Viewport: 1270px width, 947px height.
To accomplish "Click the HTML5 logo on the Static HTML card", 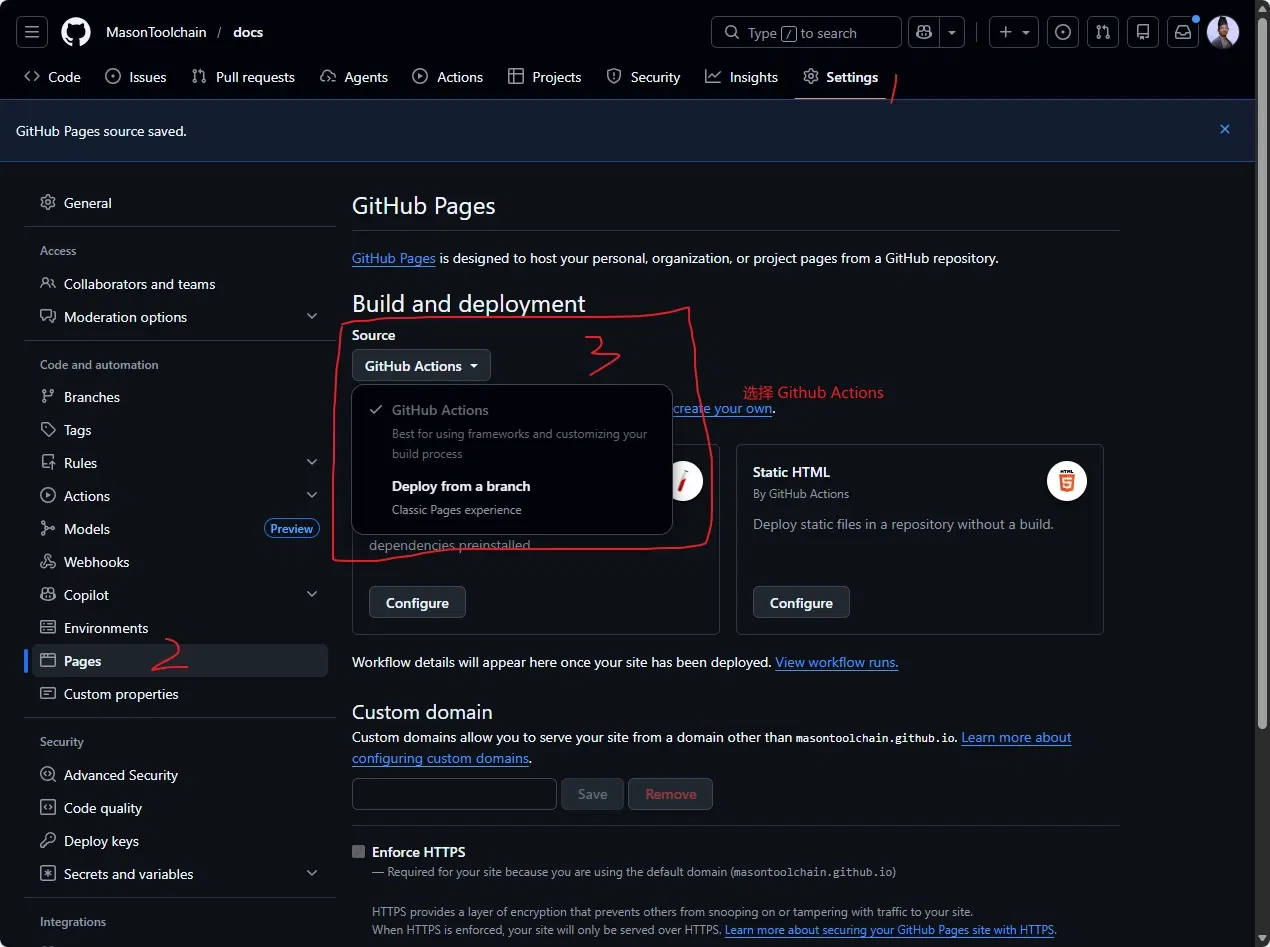I will (x=1067, y=482).
